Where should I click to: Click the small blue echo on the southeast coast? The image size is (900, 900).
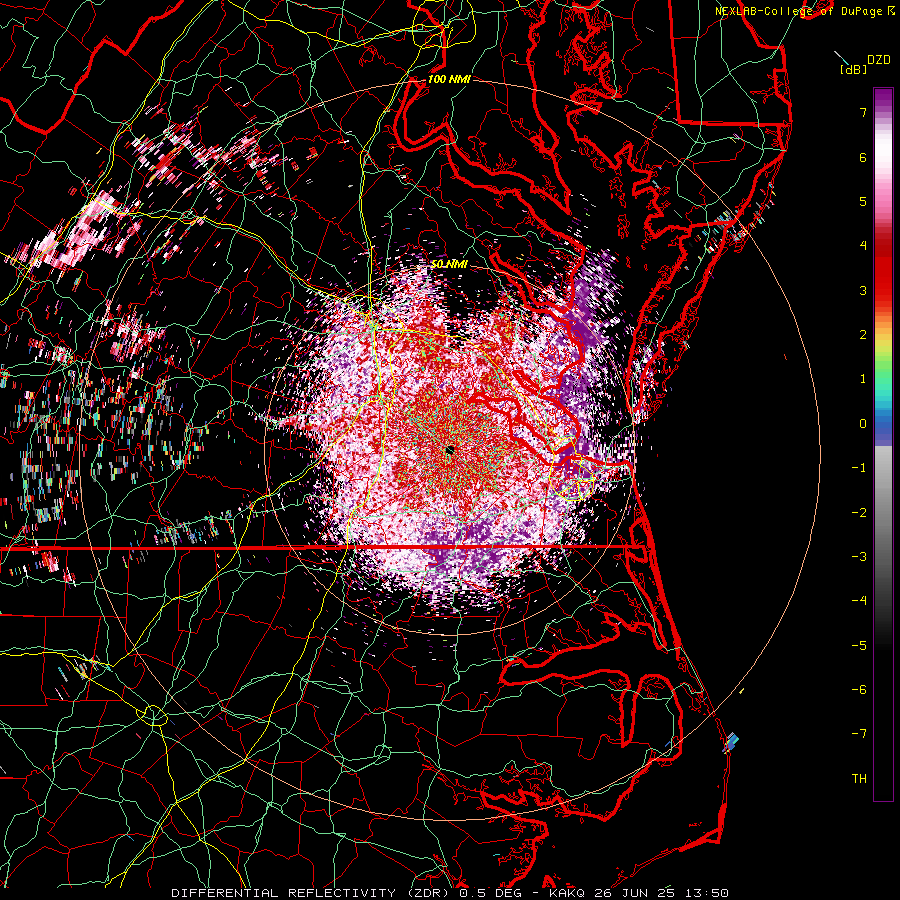[x=731, y=742]
